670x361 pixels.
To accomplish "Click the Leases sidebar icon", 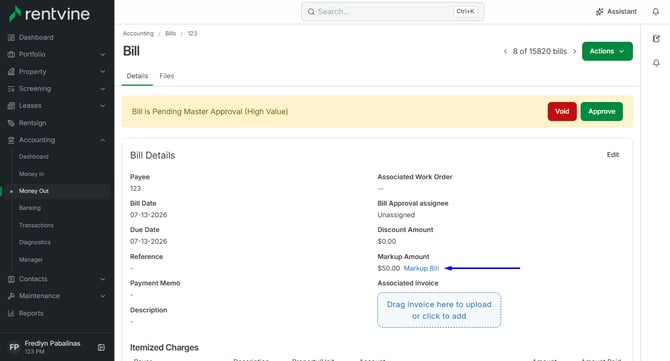I will [12, 106].
